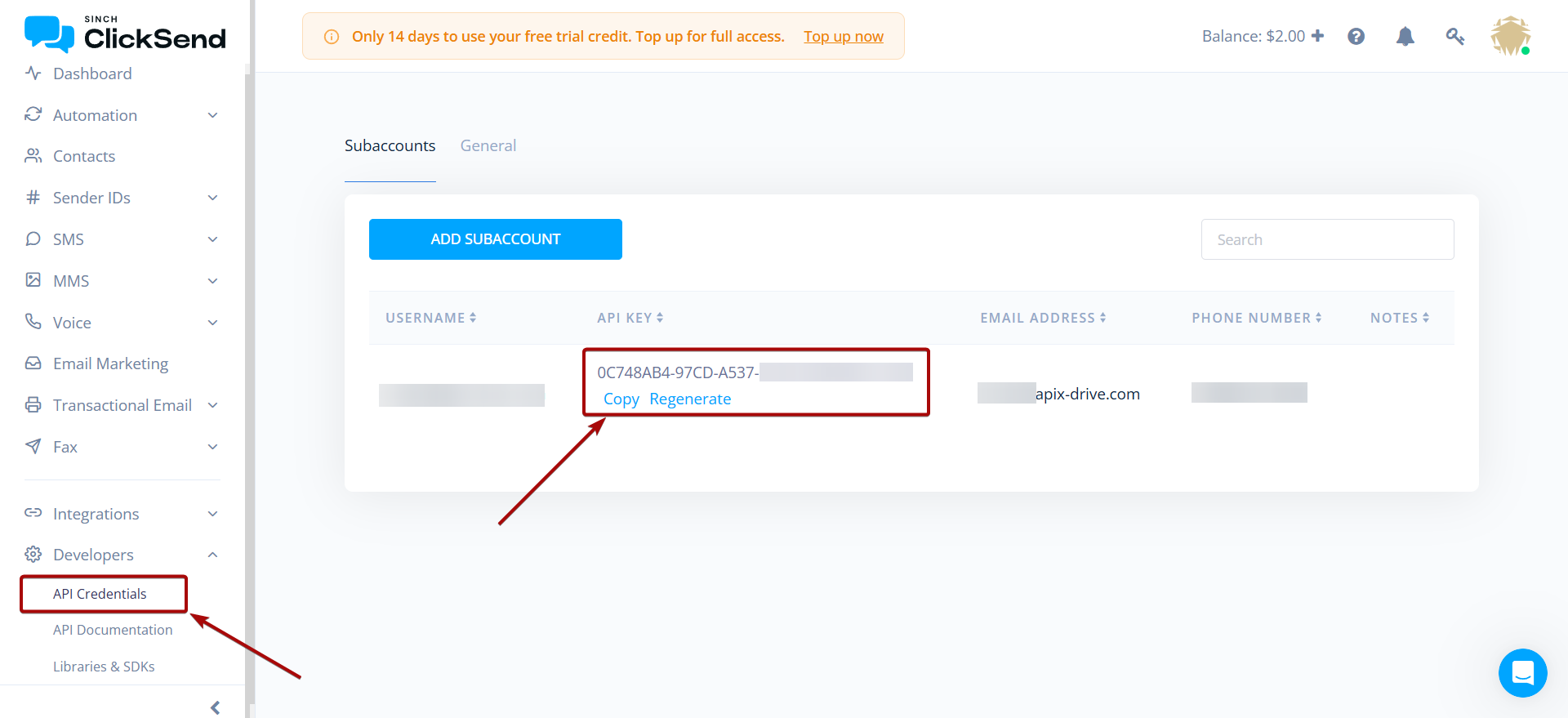Click the Integrations link icon

(x=33, y=513)
